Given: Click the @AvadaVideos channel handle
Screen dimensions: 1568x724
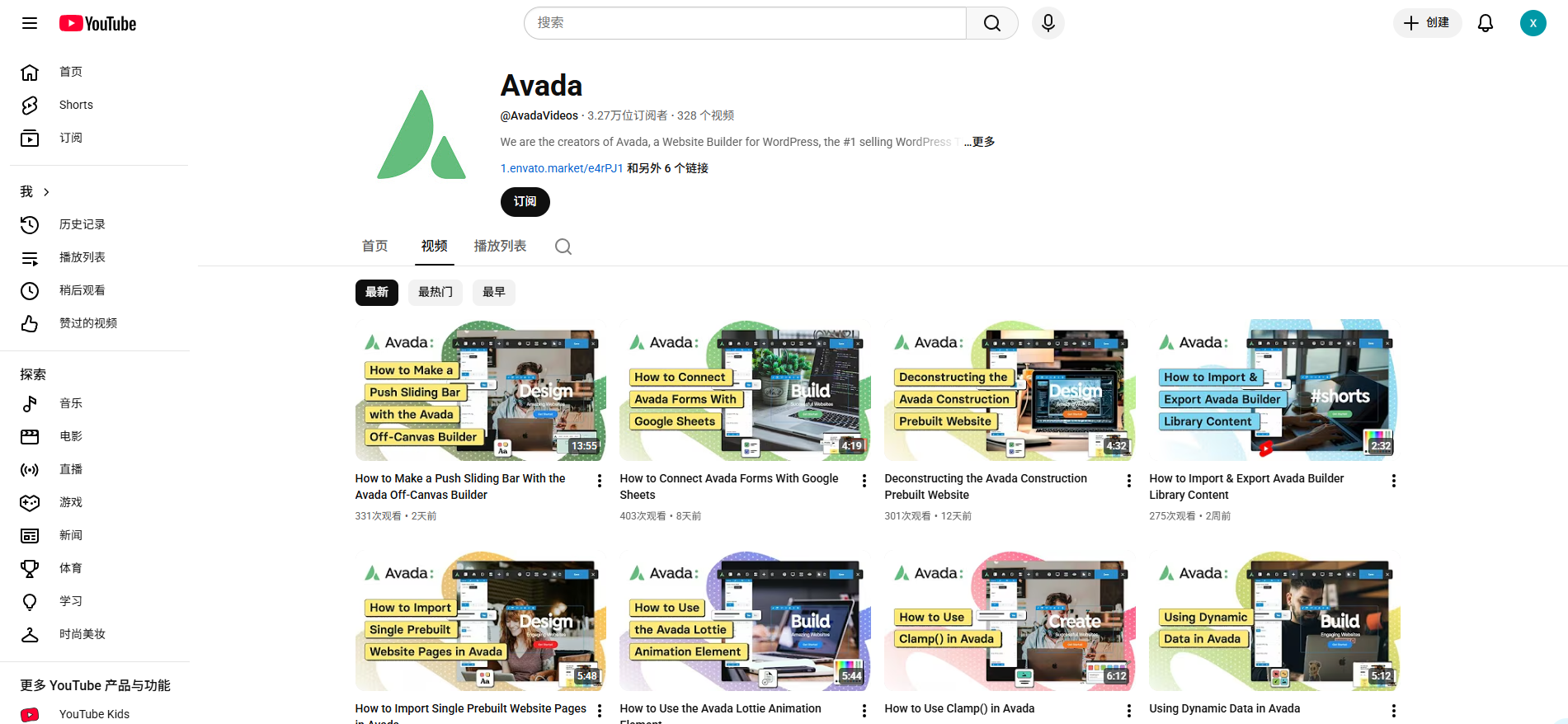Looking at the screenshot, I should tap(539, 115).
